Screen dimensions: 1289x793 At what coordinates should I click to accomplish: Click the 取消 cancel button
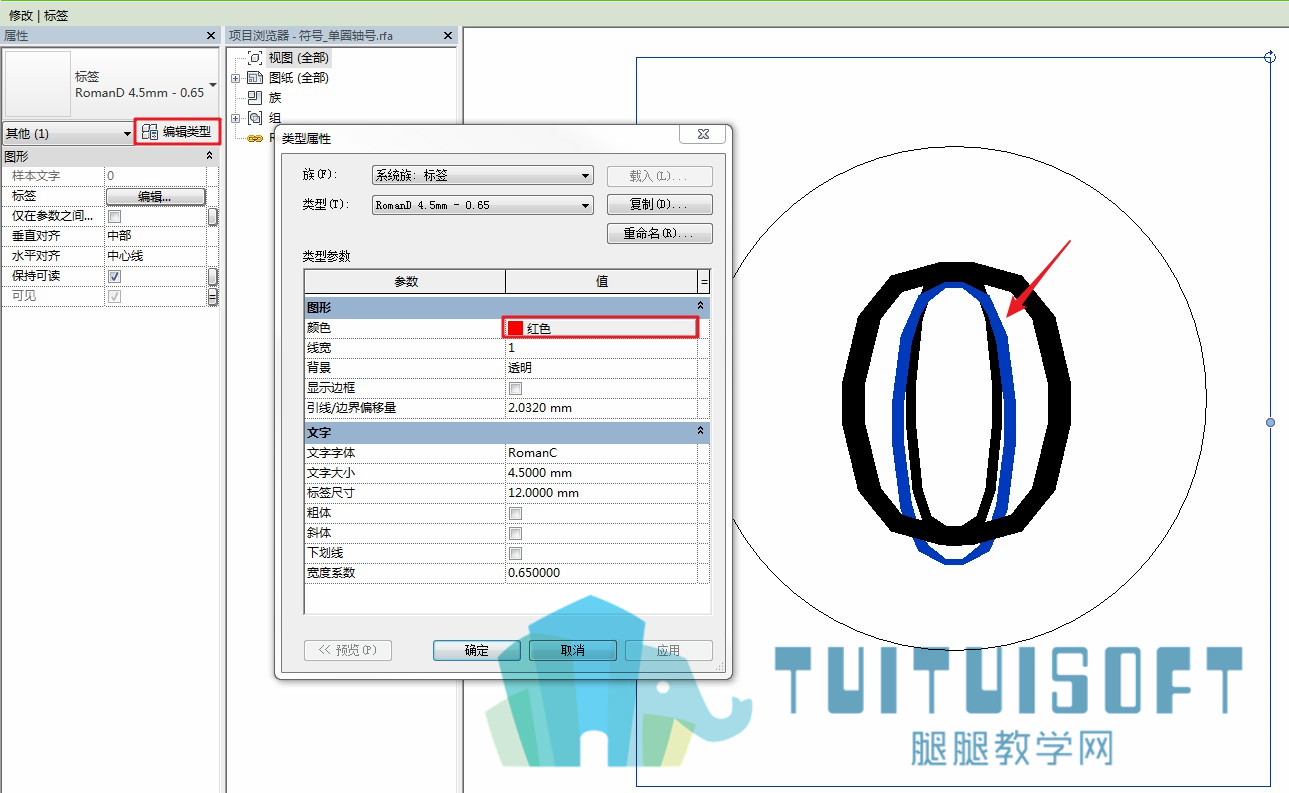tap(573, 650)
